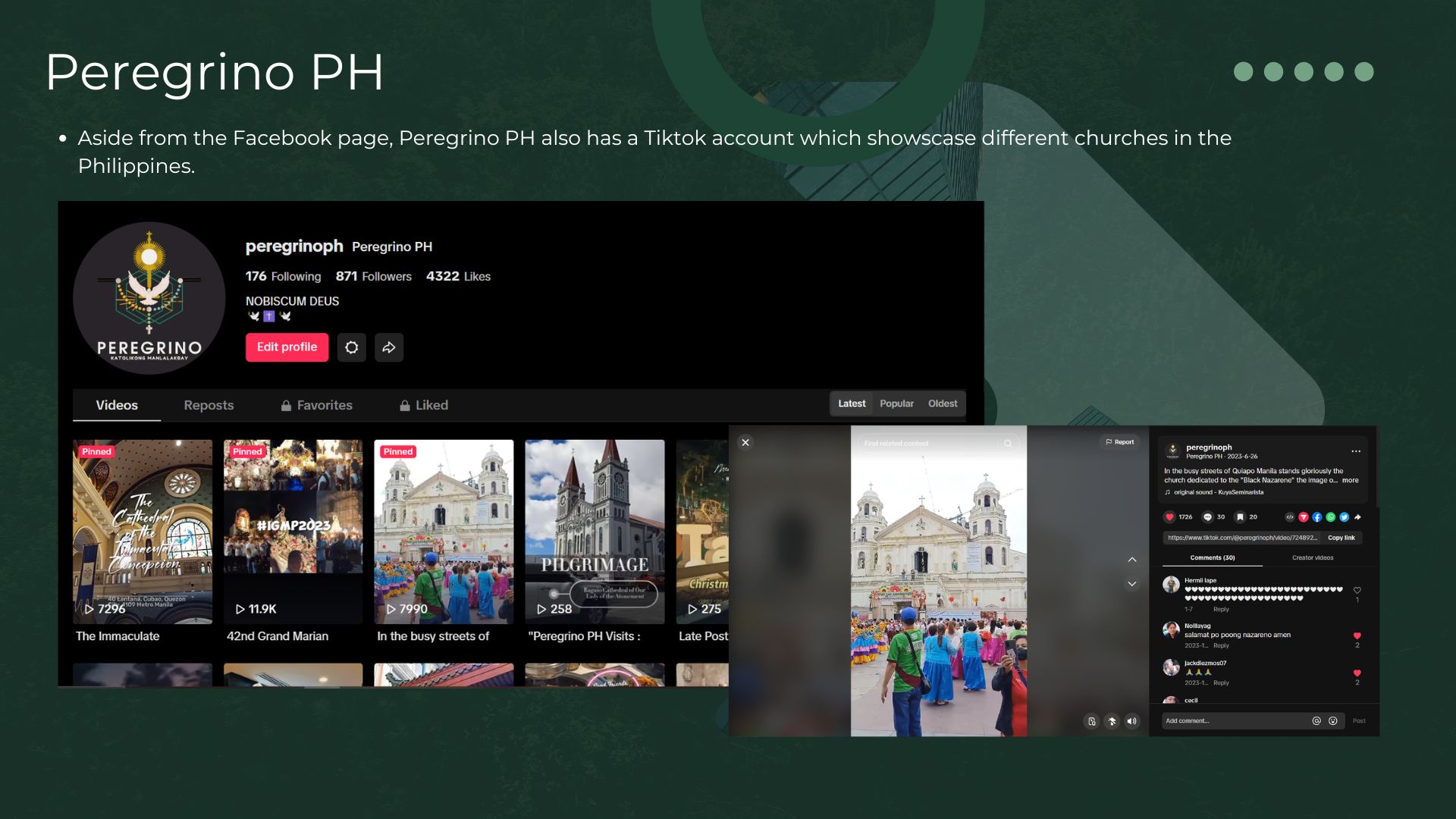Open profile settings gear icon

click(x=351, y=347)
